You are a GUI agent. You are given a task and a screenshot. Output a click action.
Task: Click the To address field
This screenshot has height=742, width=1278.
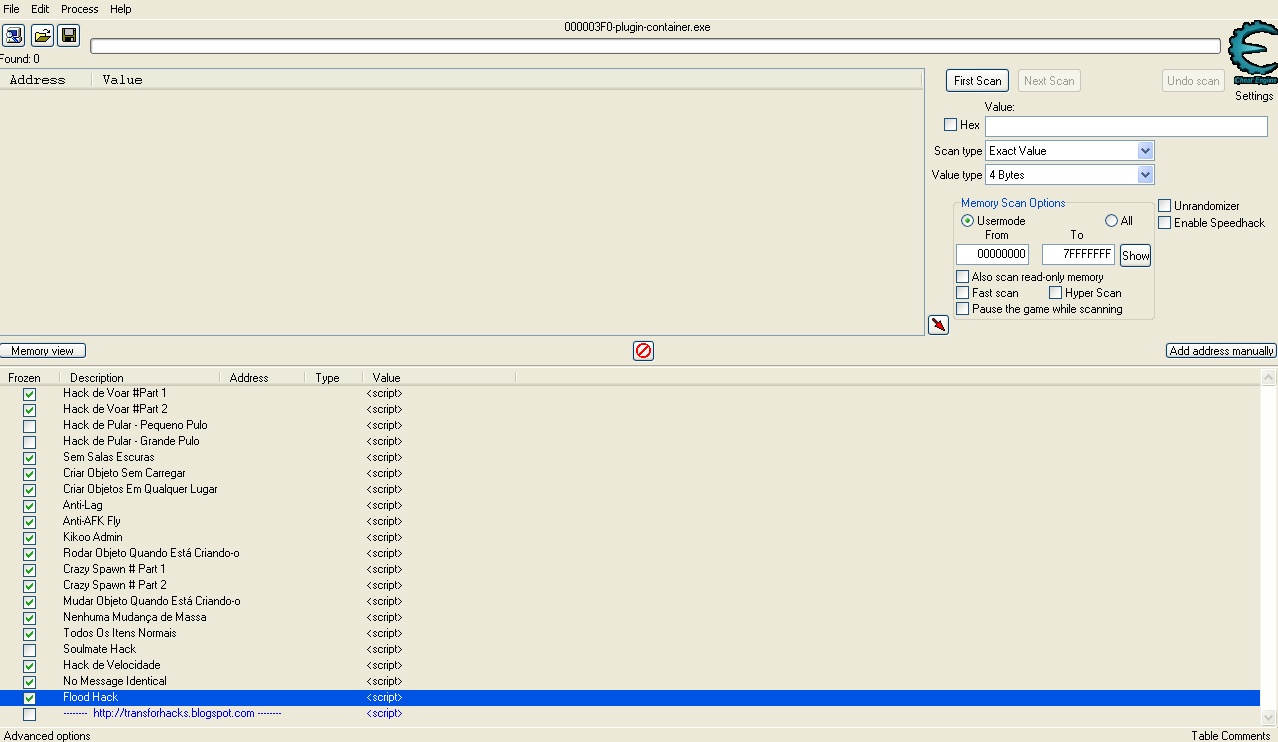coord(1078,255)
